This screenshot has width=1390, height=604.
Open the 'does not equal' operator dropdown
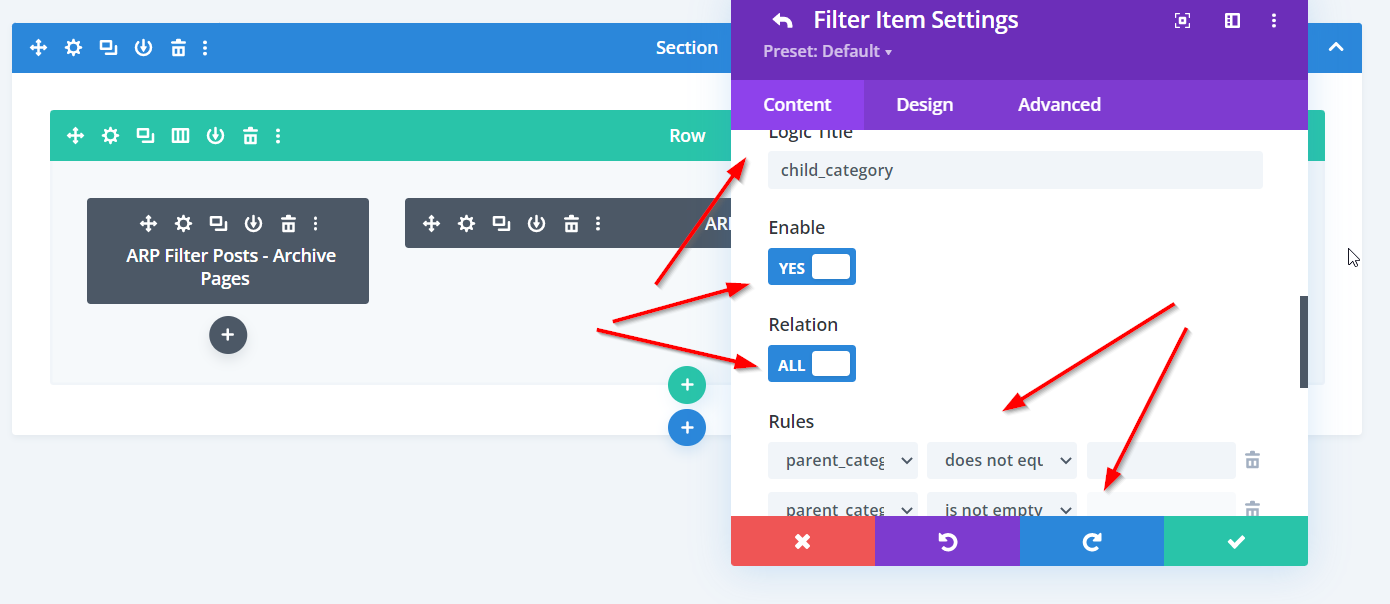[x=1001, y=460]
